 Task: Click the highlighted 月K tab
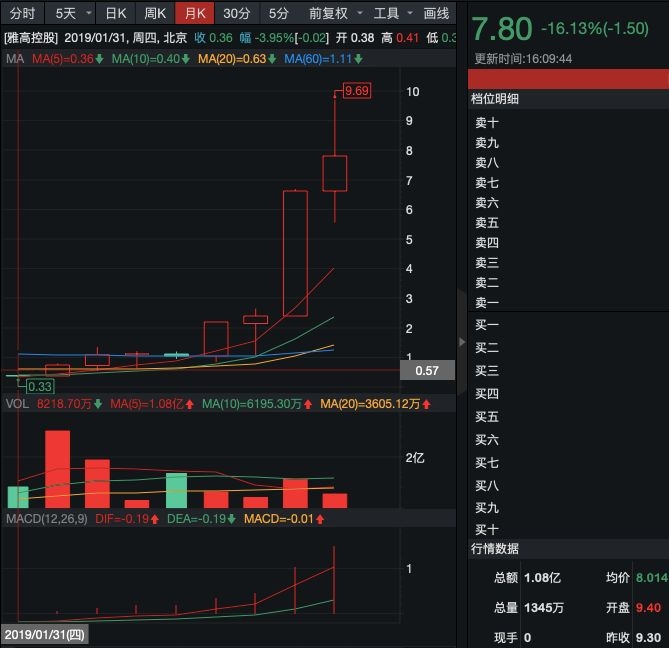[x=195, y=13]
